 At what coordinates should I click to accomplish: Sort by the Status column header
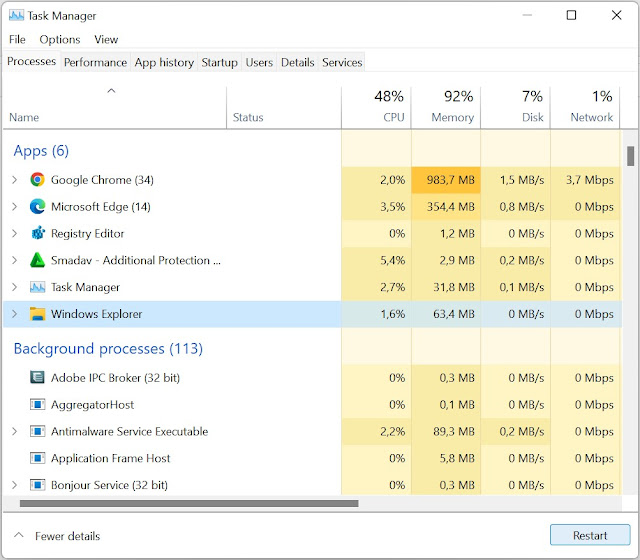284,108
